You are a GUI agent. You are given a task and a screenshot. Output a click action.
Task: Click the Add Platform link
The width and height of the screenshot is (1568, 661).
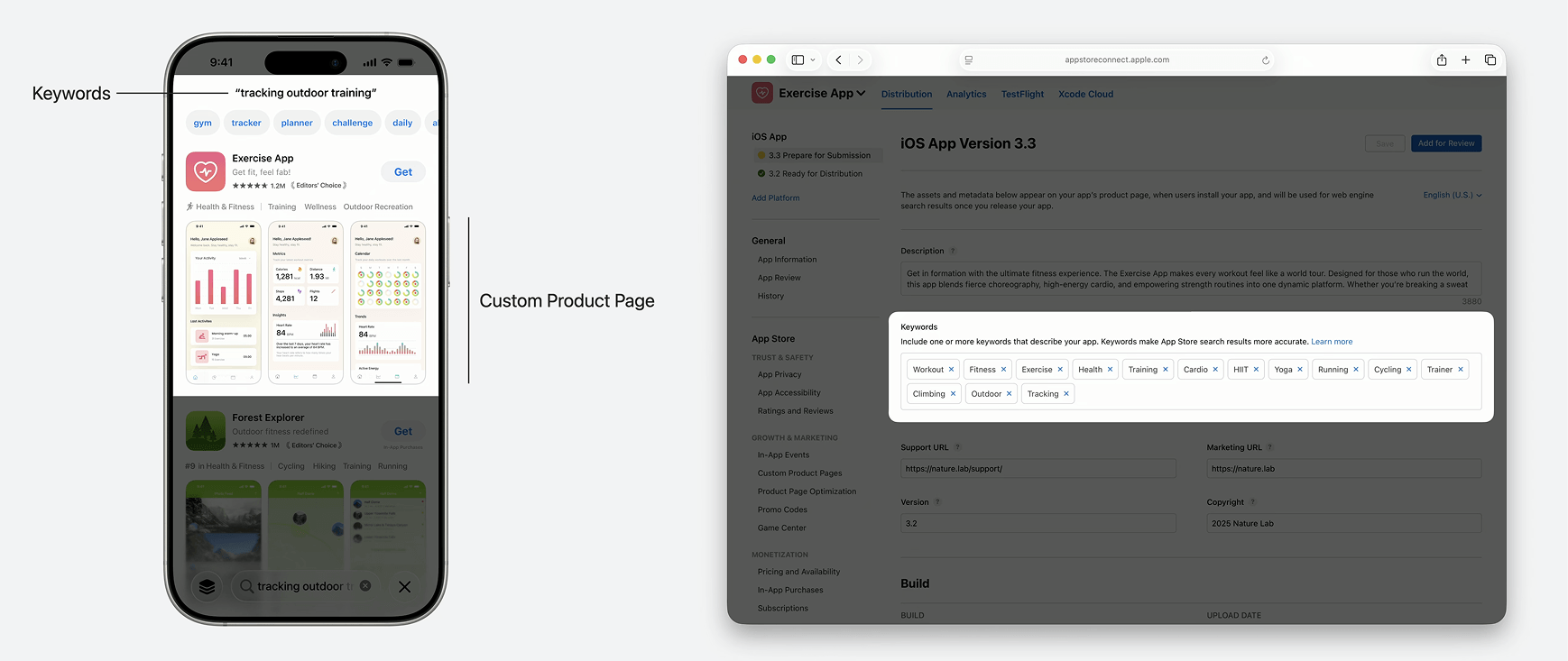click(776, 198)
